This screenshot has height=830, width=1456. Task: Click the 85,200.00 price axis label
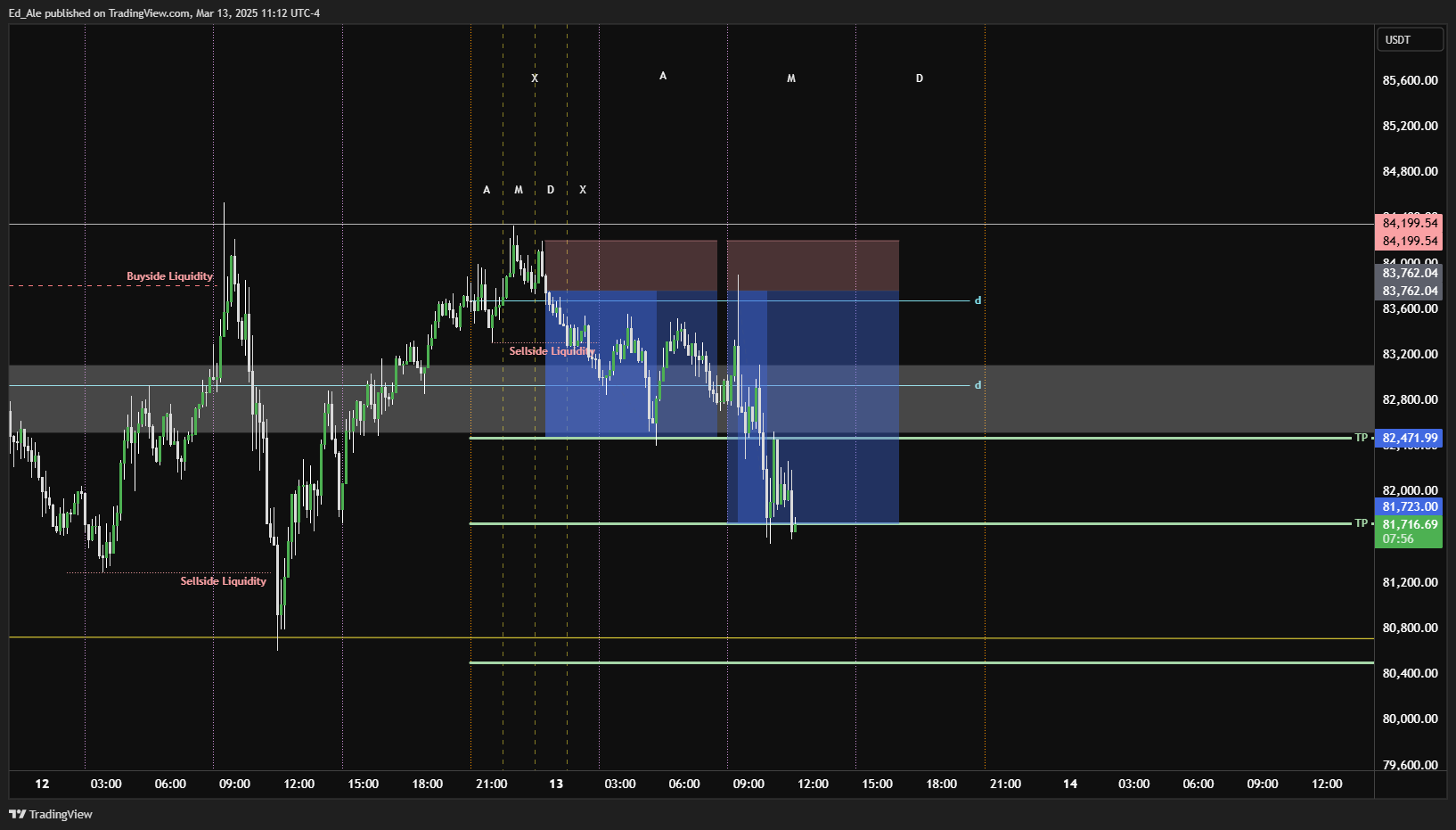click(x=1410, y=126)
